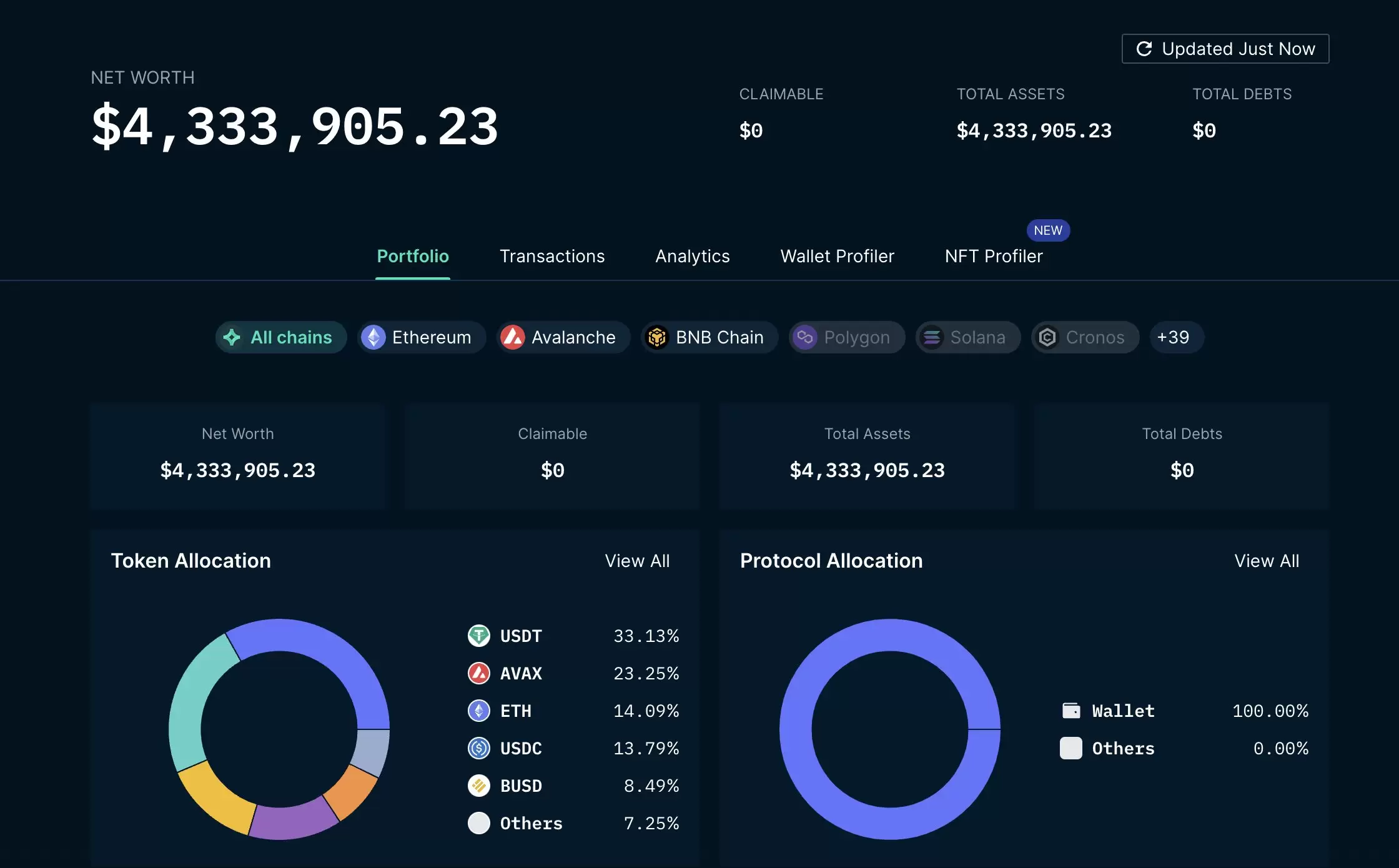Viewport: 1399px width, 868px height.
Task: Open the NFT Profiler tab
Action: (994, 256)
